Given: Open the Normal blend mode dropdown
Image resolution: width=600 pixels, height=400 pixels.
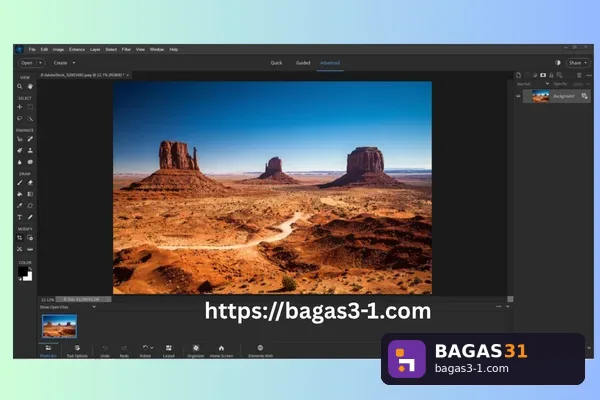Looking at the screenshot, I should point(533,84).
